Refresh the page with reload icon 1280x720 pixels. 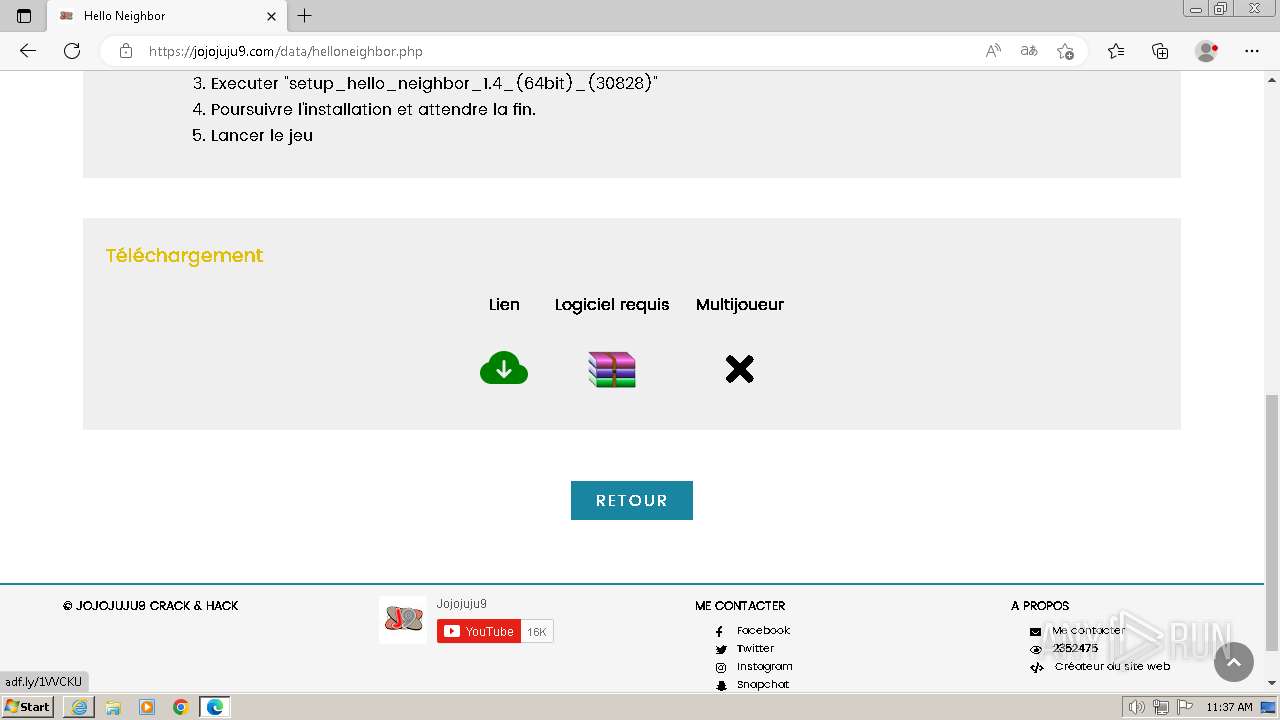click(72, 51)
